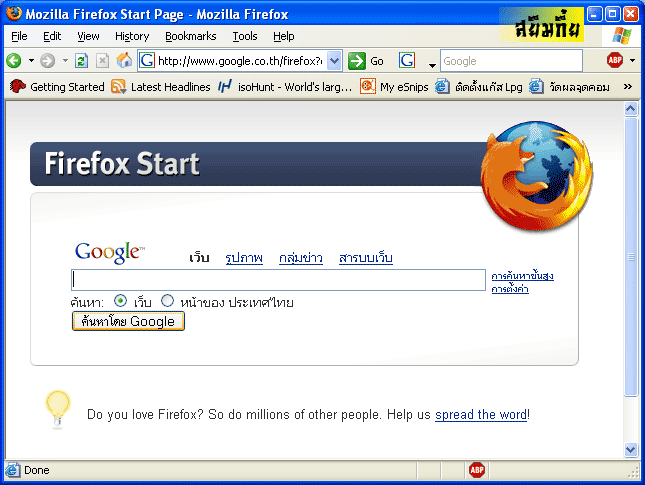Click the Google logo on the start page
645x485 pixels.
(110, 252)
